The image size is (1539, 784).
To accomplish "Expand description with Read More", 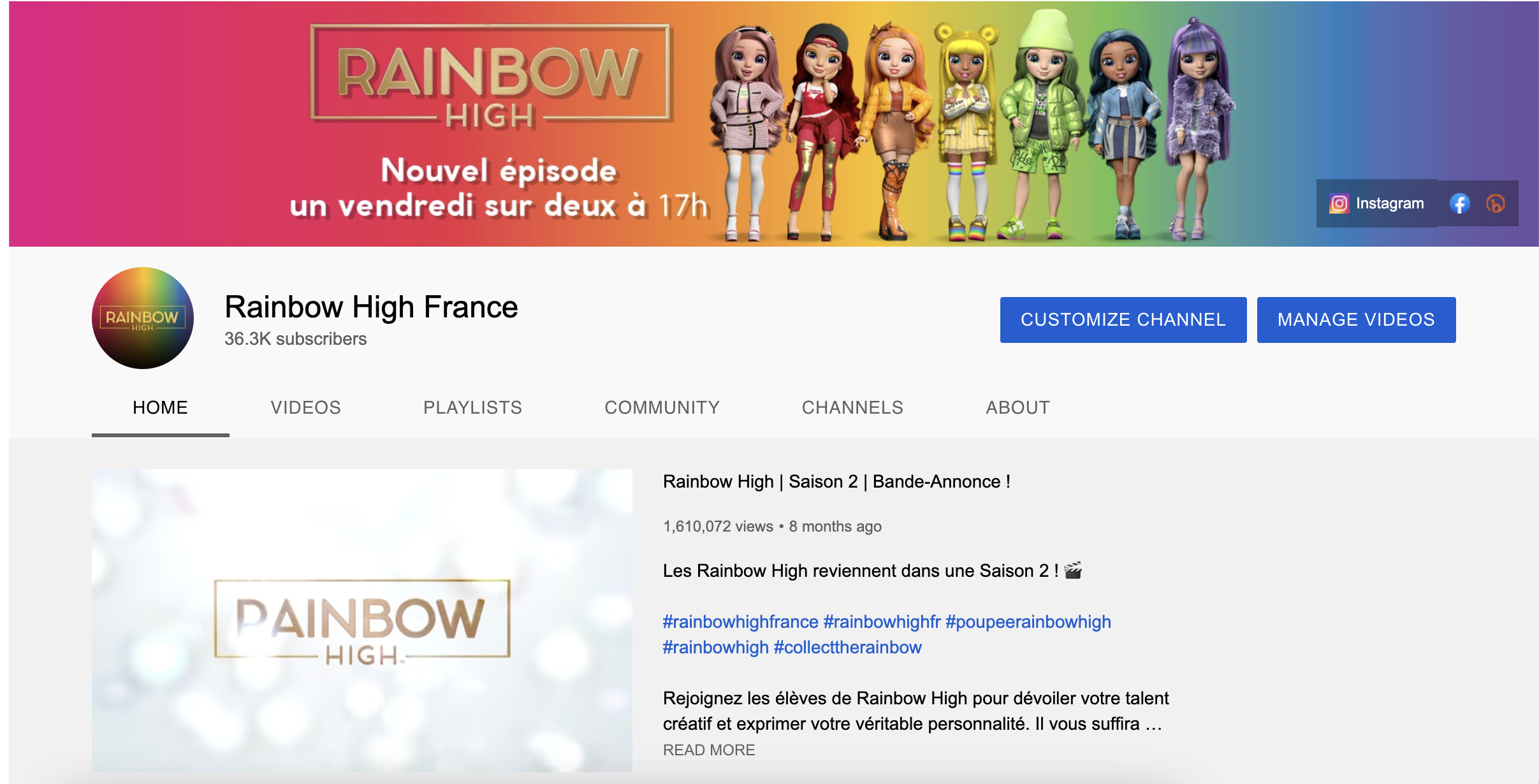I will click(709, 750).
